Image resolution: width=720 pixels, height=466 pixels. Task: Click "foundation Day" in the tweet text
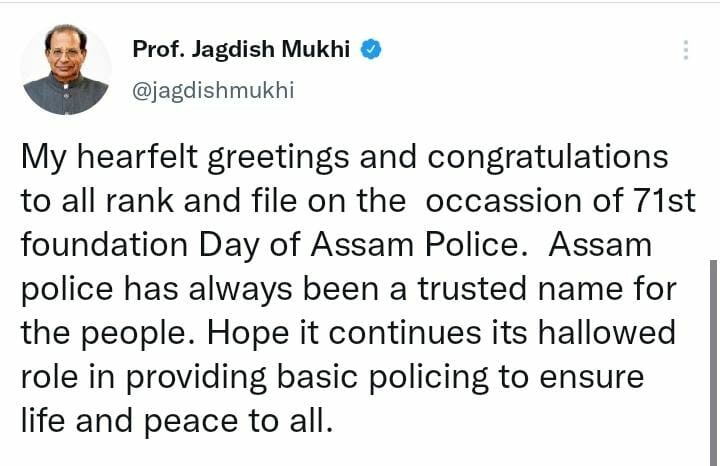coord(140,246)
